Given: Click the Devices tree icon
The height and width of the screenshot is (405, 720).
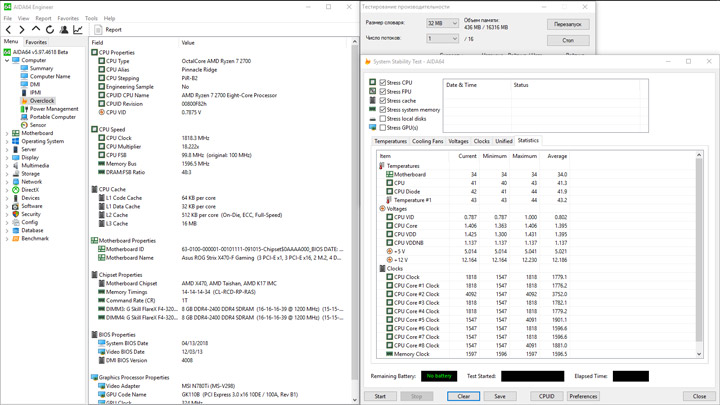Looking at the screenshot, I should pyautogui.click(x=16, y=198).
